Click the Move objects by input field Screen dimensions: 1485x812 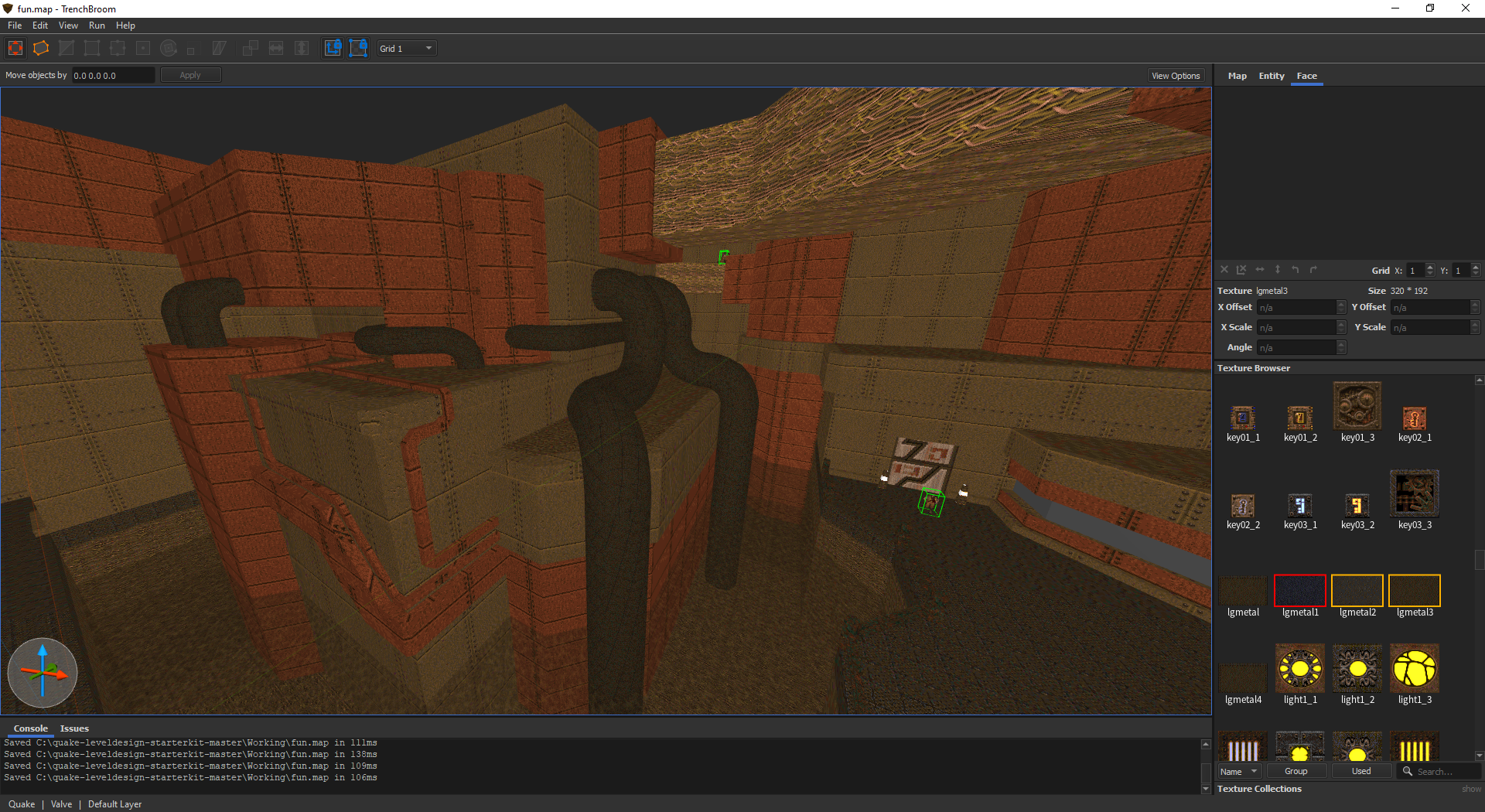[x=114, y=75]
